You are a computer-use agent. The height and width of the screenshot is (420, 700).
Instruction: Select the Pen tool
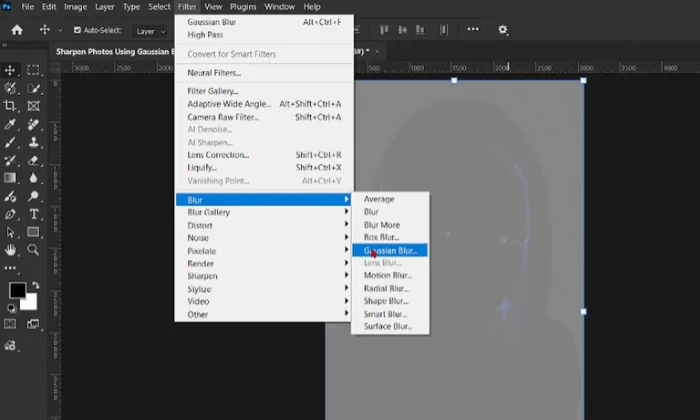(9, 214)
